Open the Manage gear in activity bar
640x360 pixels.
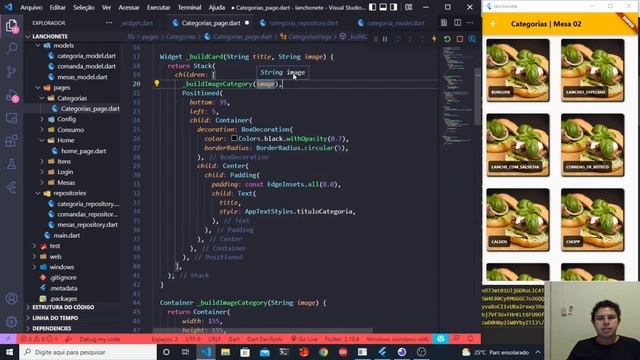(11, 322)
